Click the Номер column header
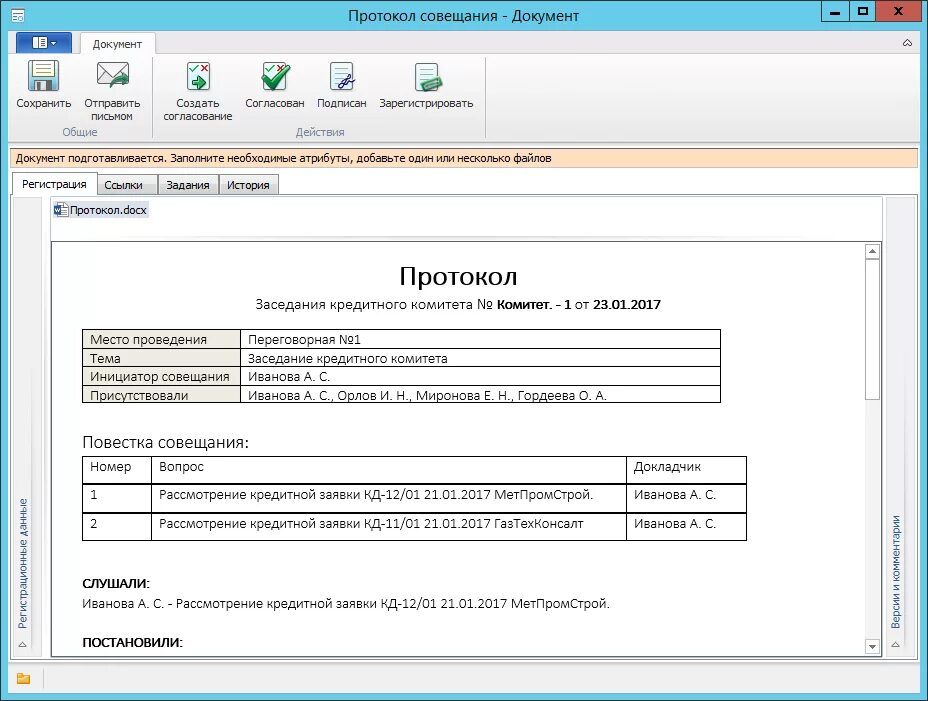Screen dimensions: 928x701 pos(117,470)
